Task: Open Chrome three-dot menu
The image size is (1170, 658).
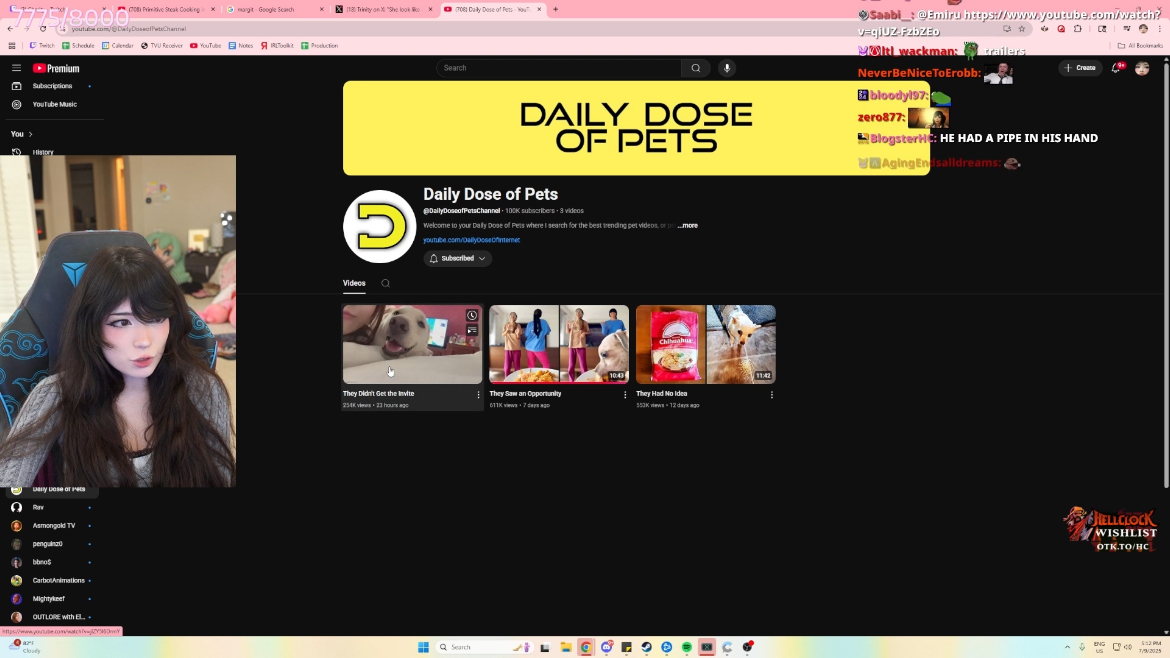Action: point(1160,29)
